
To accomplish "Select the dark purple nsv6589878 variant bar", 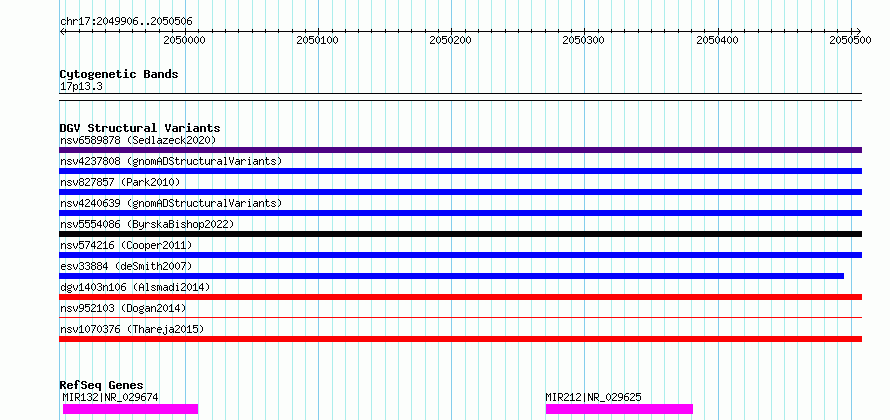I will [x=460, y=150].
